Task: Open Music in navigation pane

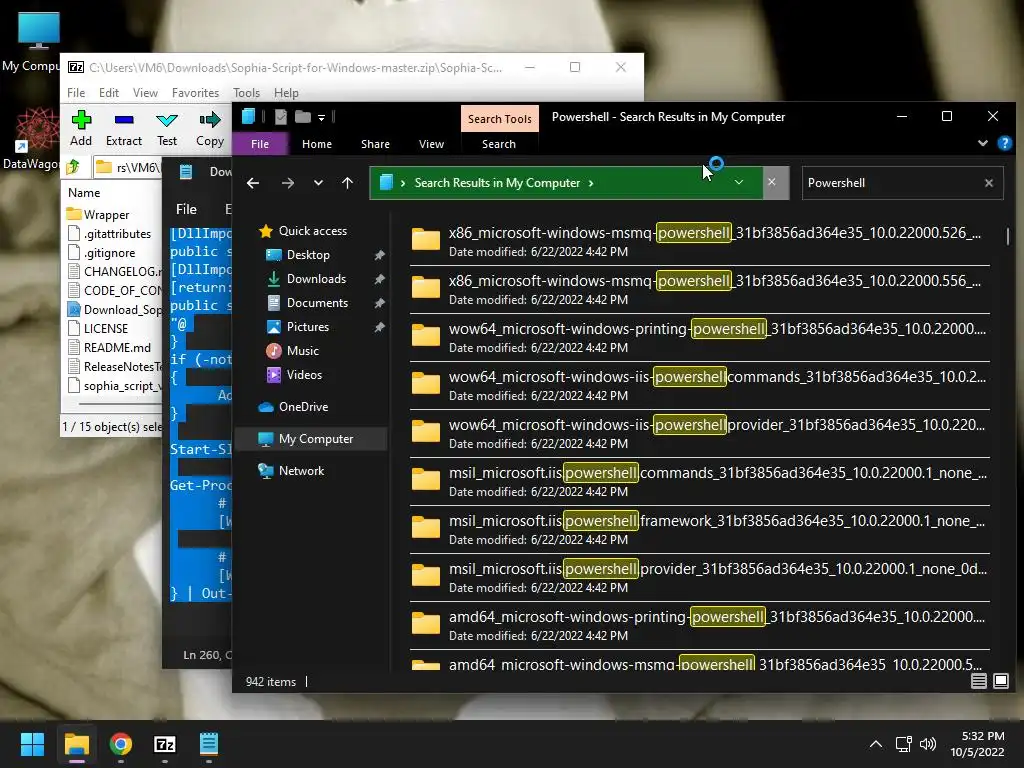Action: (x=302, y=351)
